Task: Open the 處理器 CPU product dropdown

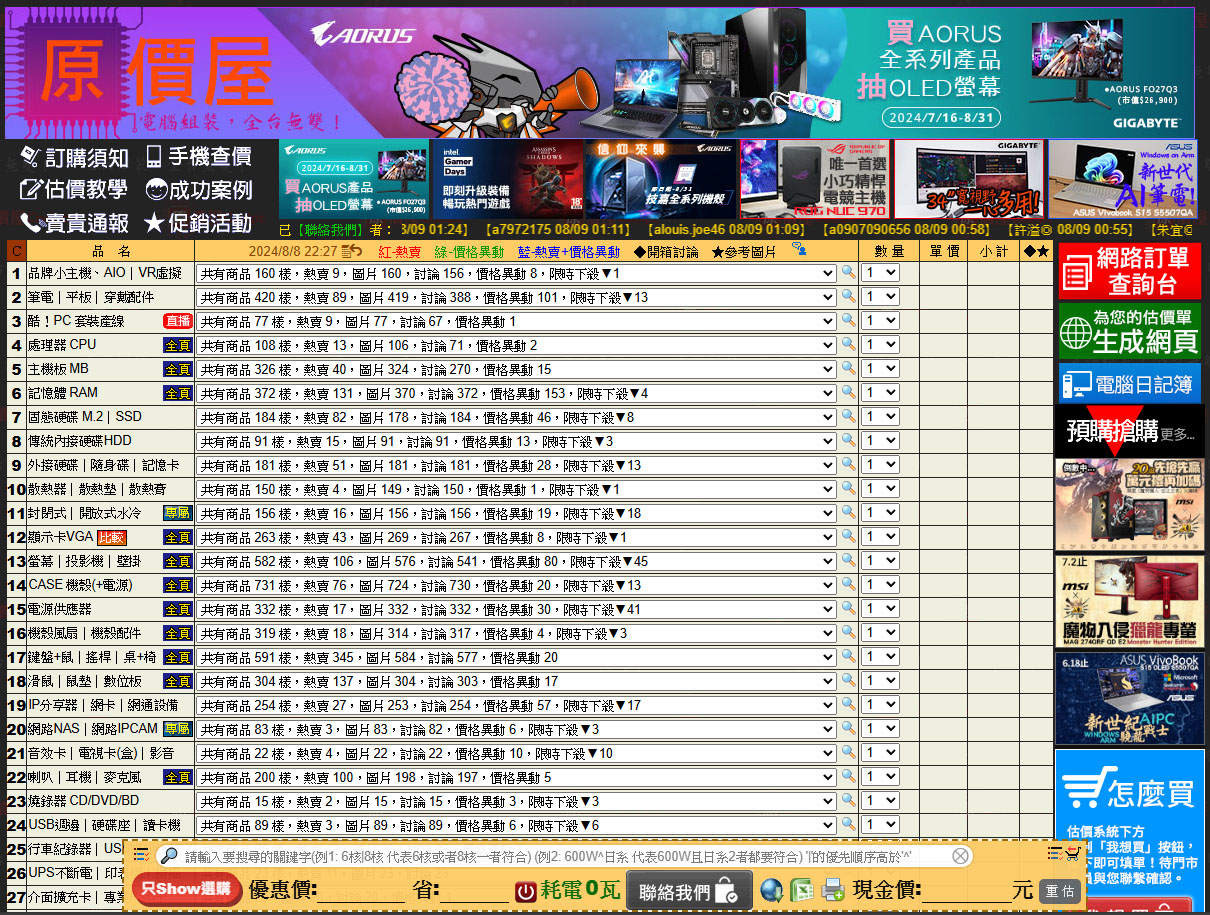Action: pos(516,346)
